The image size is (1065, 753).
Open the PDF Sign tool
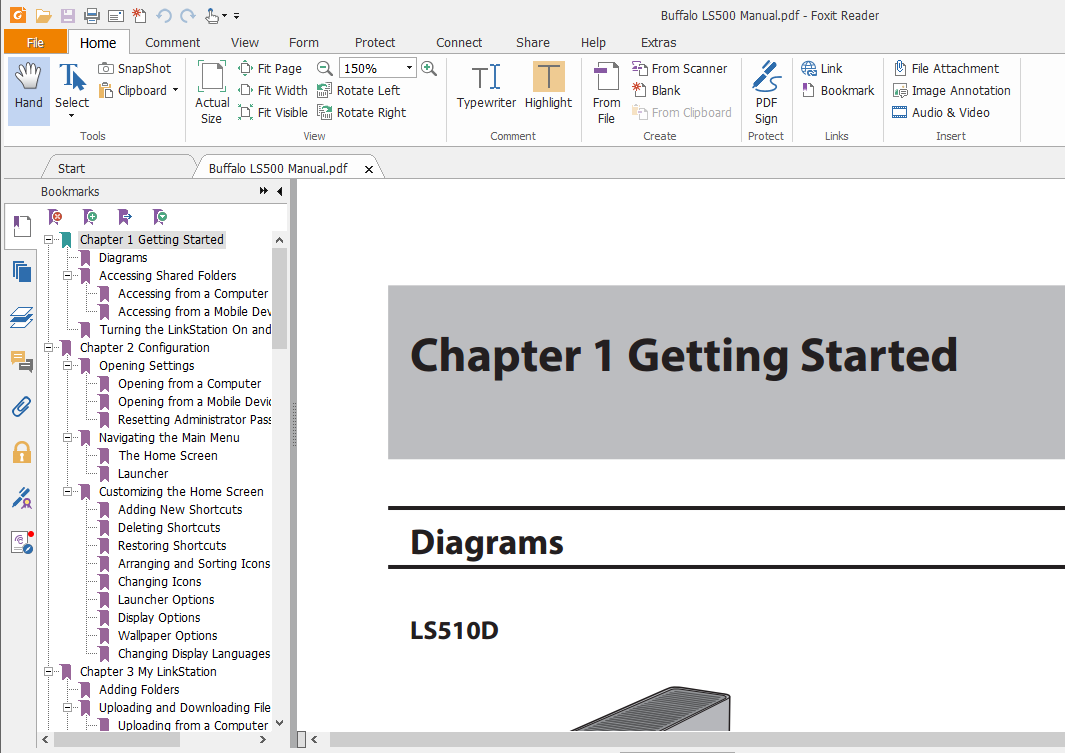[766, 90]
